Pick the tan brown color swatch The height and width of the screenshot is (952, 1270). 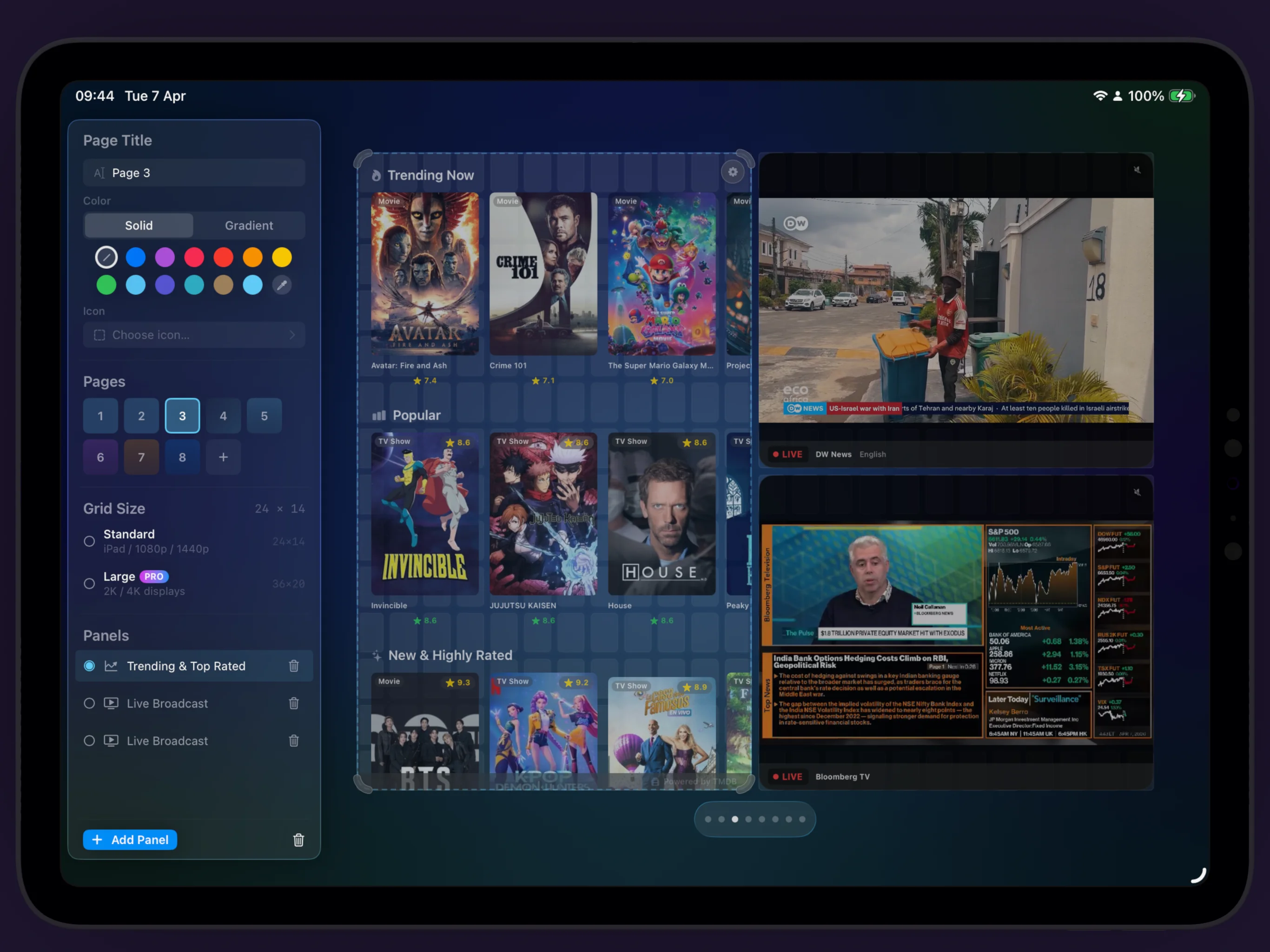point(223,285)
